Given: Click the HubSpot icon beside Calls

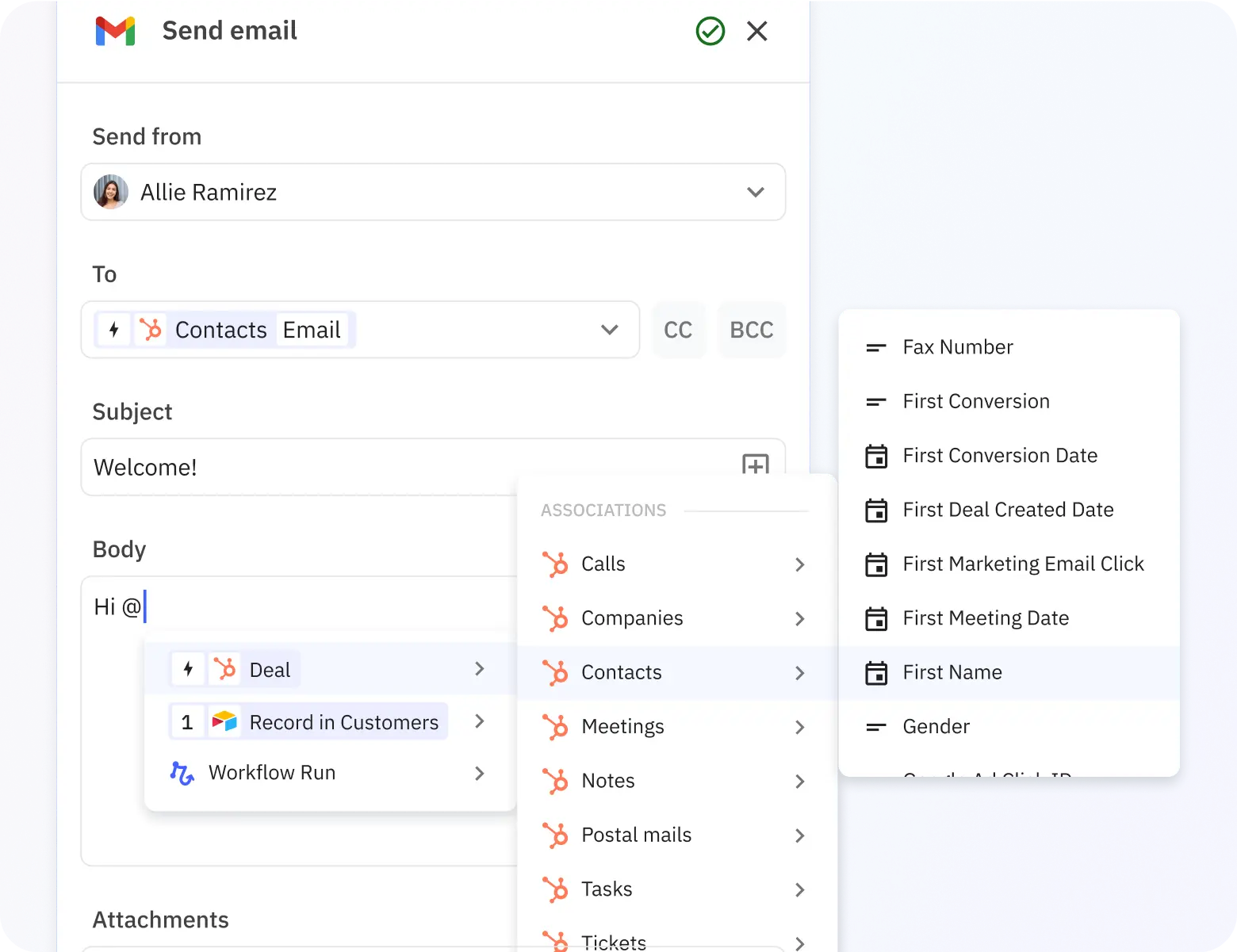Looking at the screenshot, I should [x=555, y=564].
